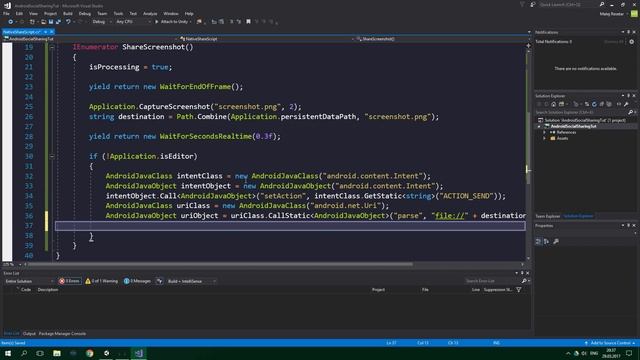The image size is (640, 360).
Task: Open the Build + IntelliSense dropdown
Action: (x=192, y=281)
